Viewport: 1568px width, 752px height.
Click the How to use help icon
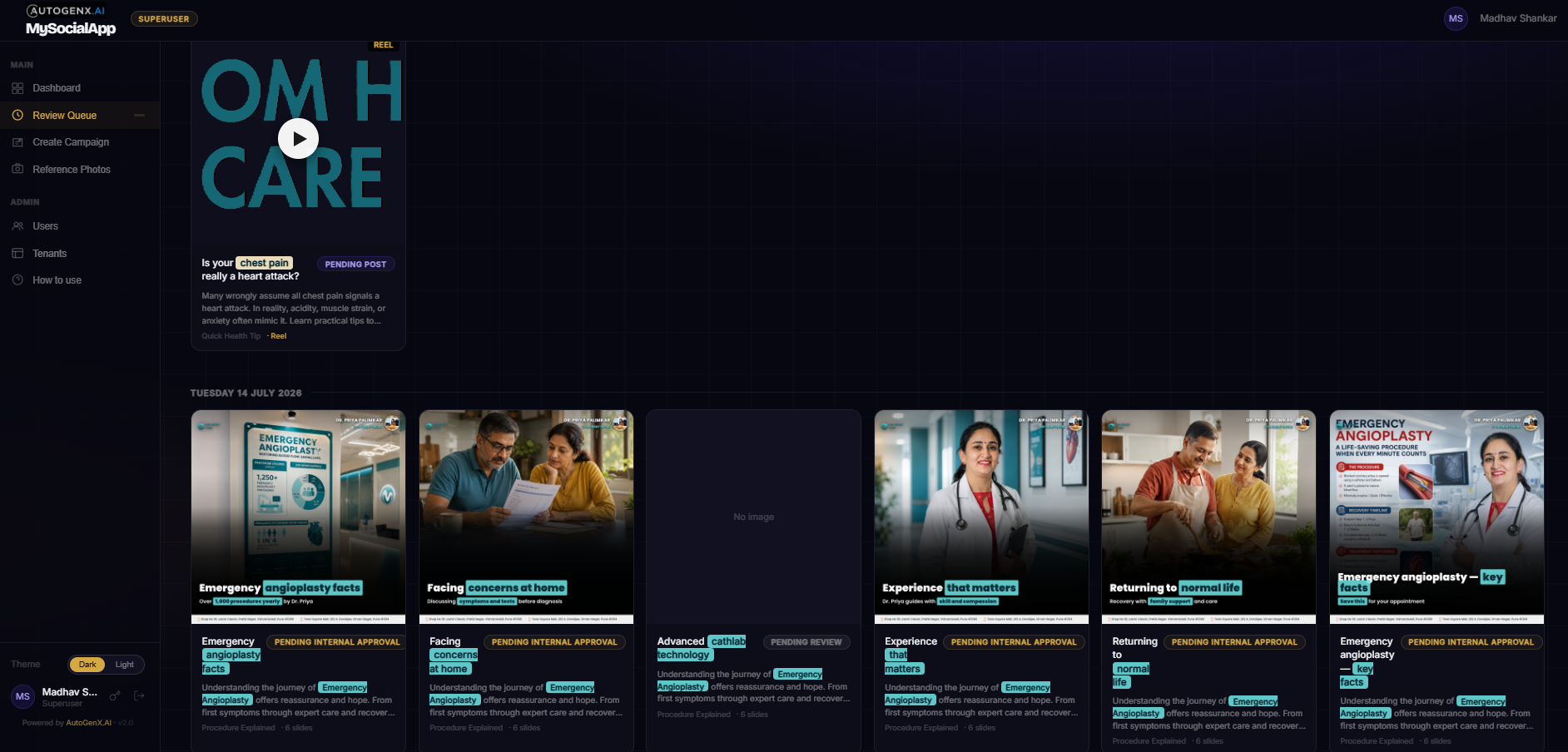point(17,280)
